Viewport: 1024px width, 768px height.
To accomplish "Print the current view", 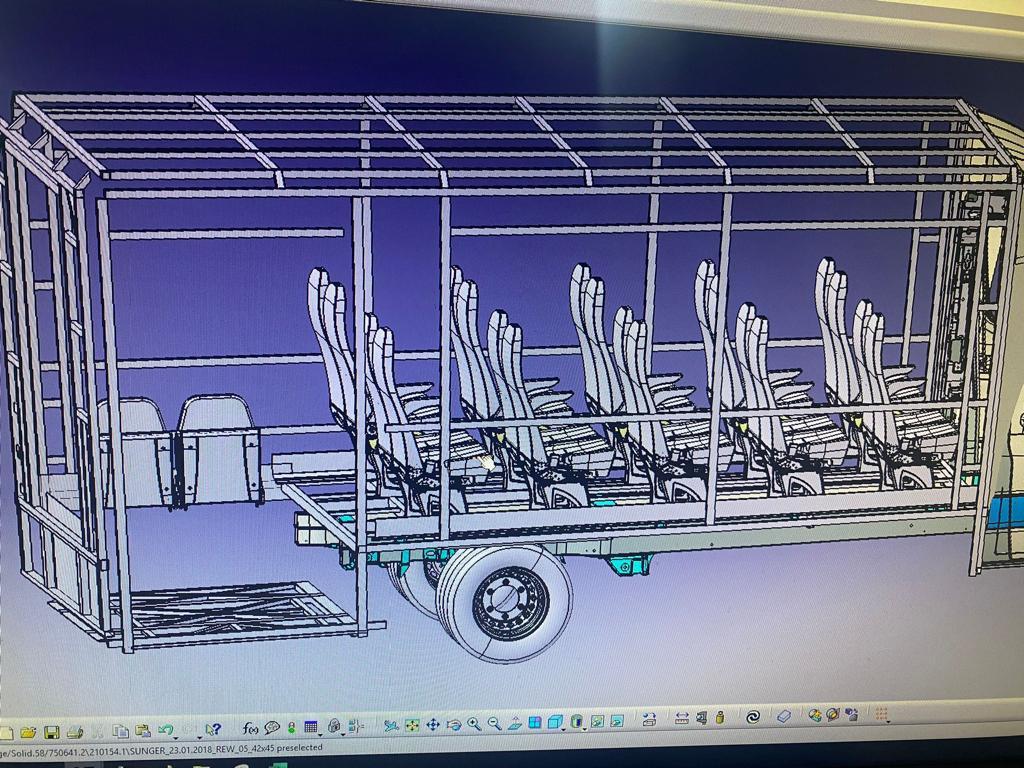I will coord(74,732).
